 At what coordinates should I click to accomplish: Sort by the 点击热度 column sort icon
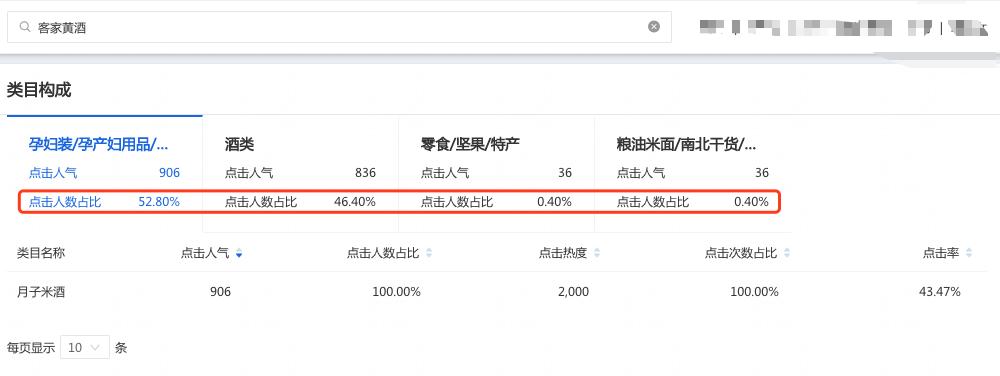coord(597,254)
